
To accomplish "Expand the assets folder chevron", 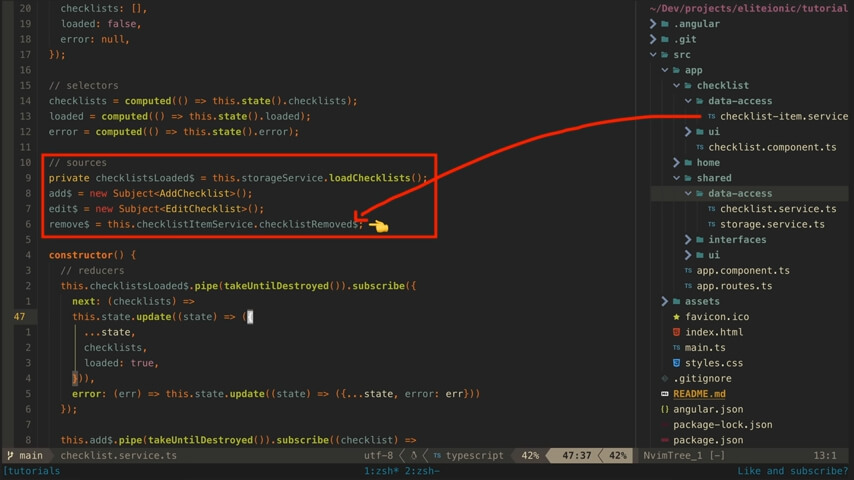I will tap(664, 301).
